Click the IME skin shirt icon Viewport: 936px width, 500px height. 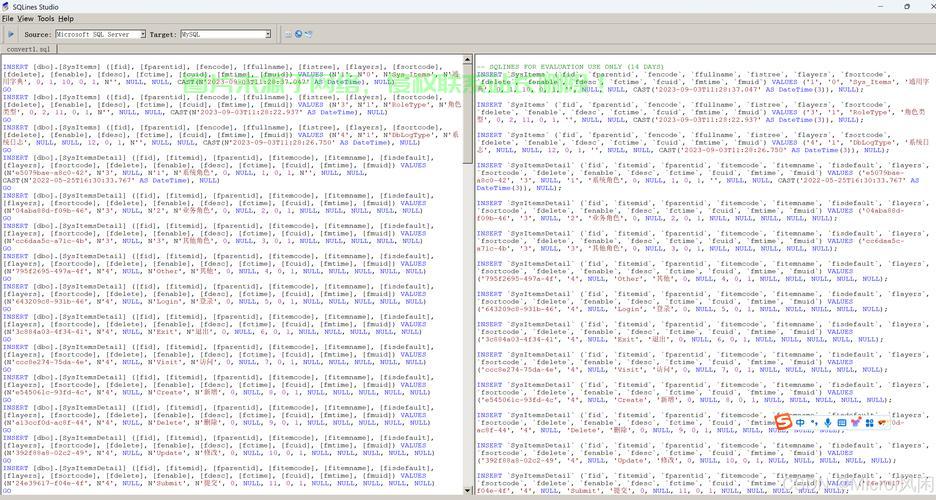coord(855,422)
